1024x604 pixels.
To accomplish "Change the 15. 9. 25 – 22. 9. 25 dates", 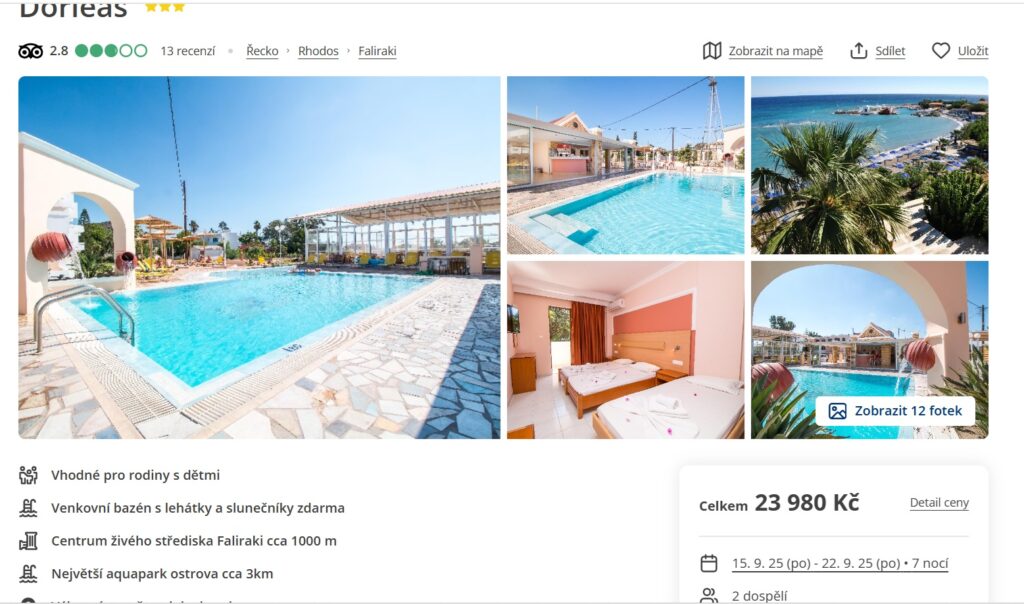I will [840, 563].
